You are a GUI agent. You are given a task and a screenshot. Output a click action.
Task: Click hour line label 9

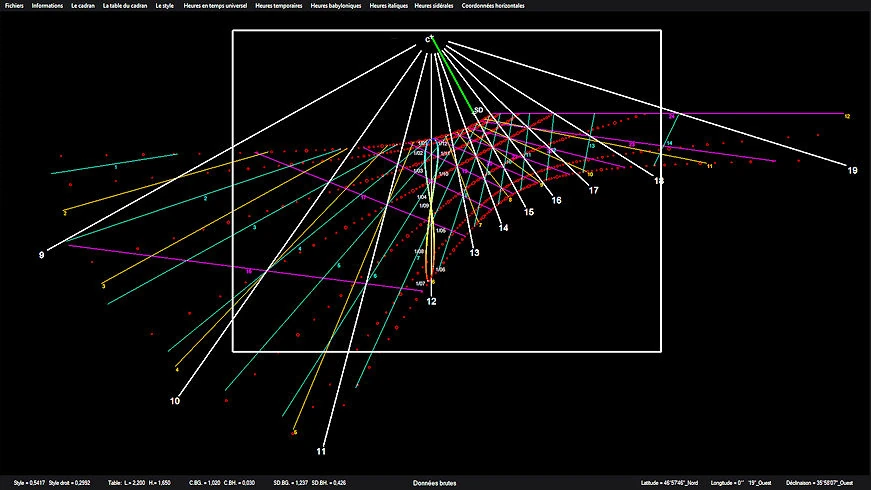coord(41,255)
